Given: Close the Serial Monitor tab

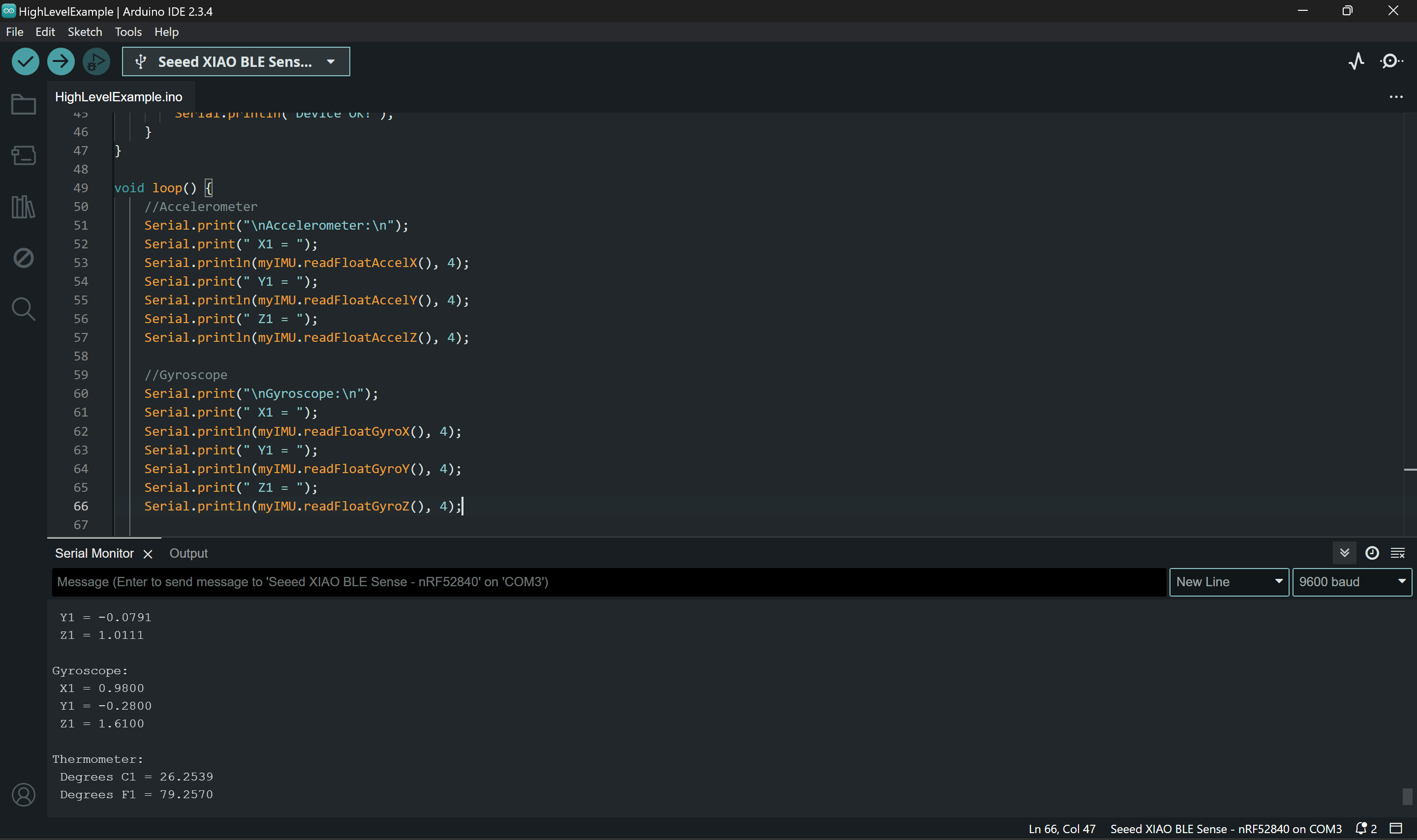Looking at the screenshot, I should click(148, 554).
